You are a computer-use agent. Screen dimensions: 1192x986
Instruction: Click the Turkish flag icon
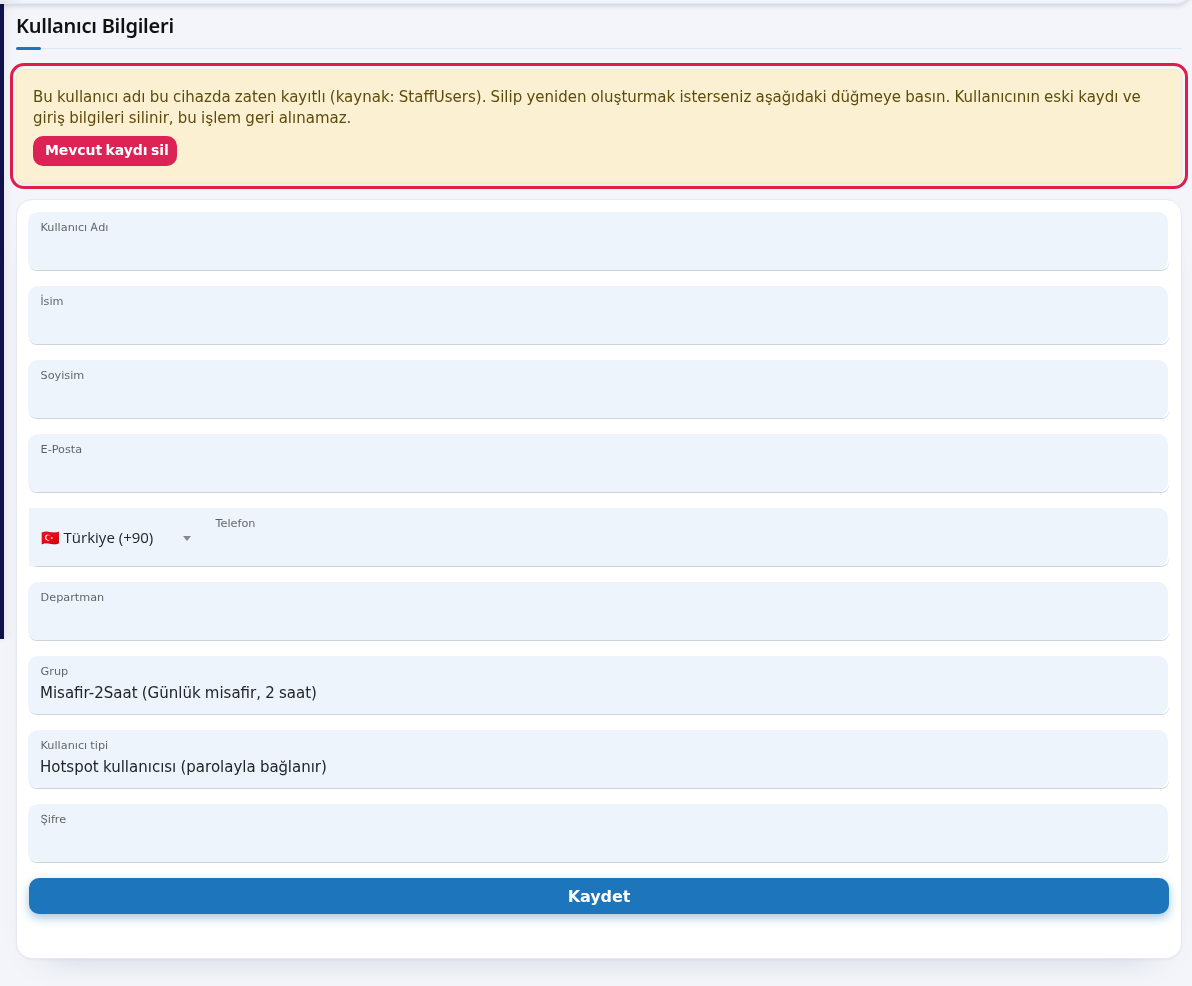tap(50, 538)
